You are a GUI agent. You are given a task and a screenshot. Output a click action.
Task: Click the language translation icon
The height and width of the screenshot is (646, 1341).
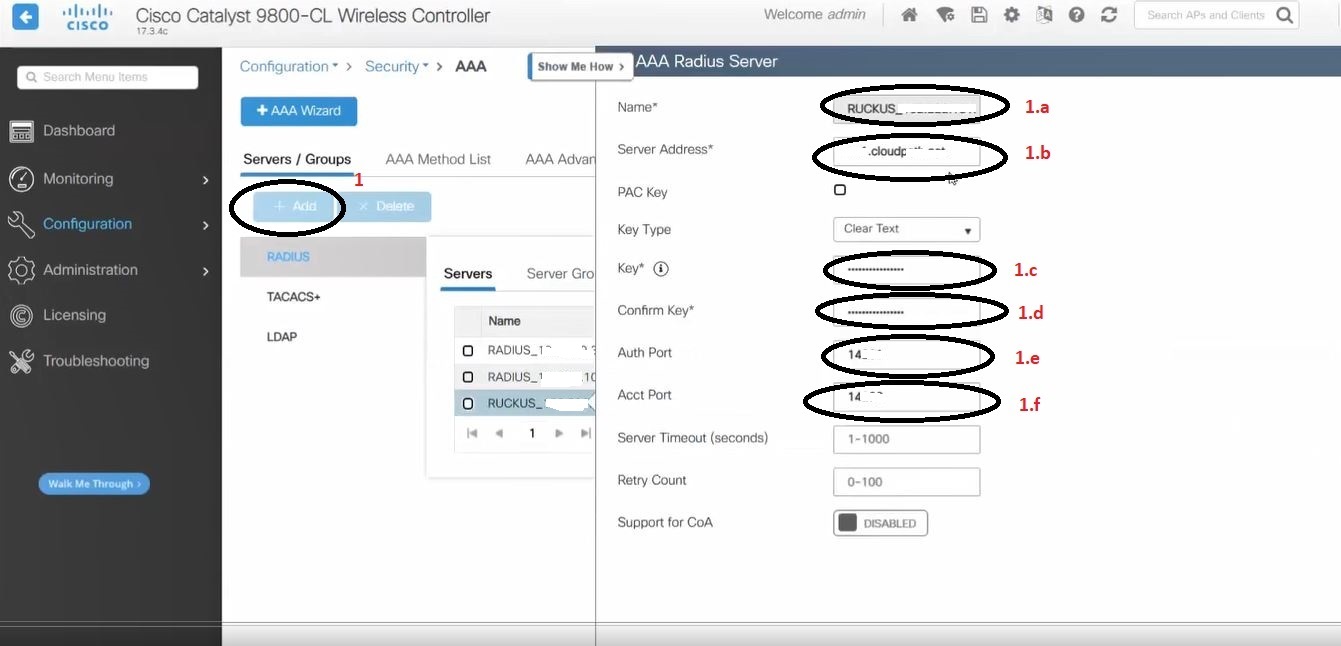click(1044, 15)
